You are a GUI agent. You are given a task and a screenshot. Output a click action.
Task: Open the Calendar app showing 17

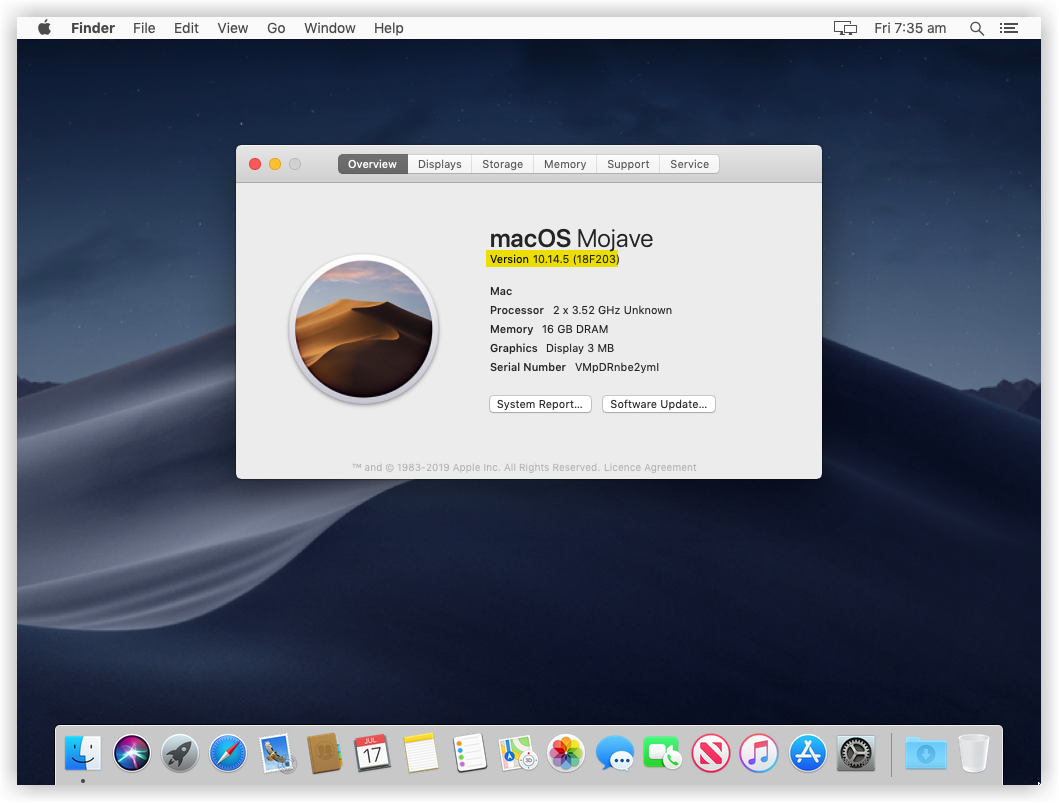373,753
